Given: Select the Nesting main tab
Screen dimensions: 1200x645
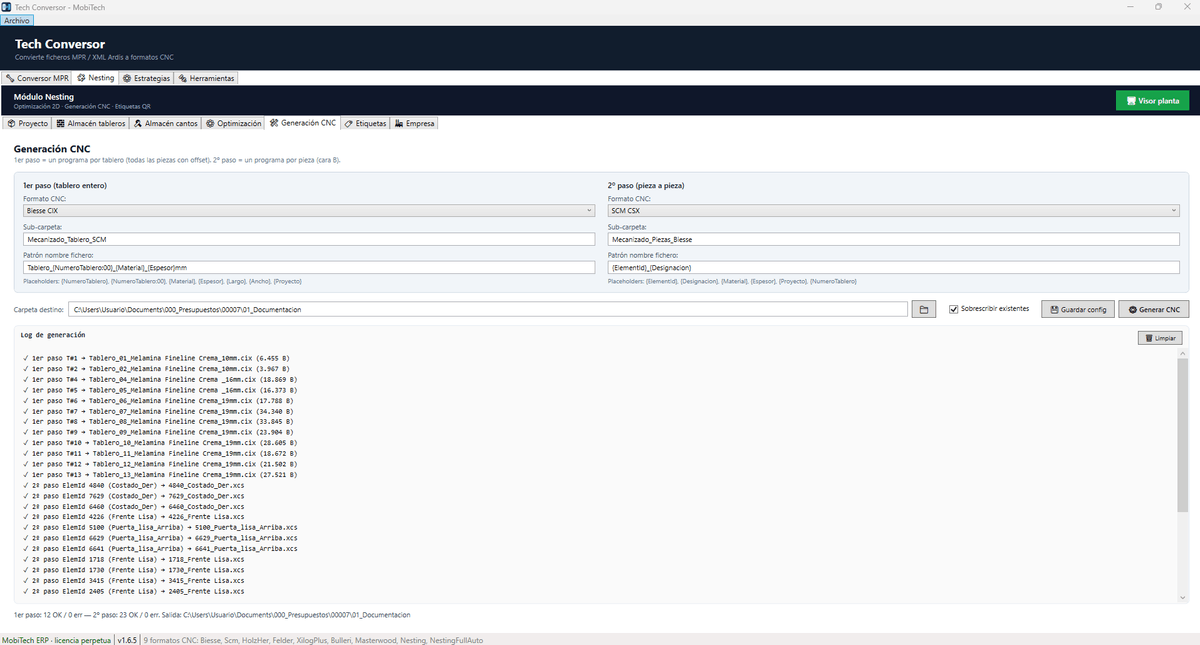Looking at the screenshot, I should [x=96, y=78].
